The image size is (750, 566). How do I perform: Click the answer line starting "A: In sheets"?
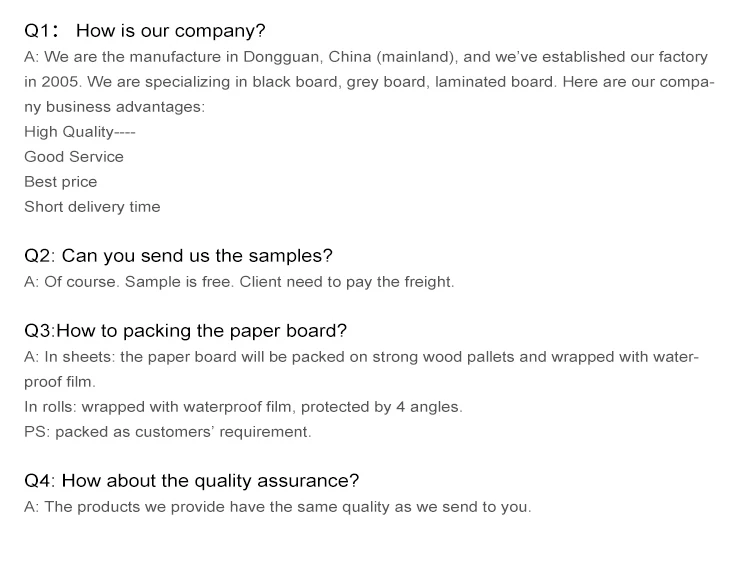(x=361, y=357)
